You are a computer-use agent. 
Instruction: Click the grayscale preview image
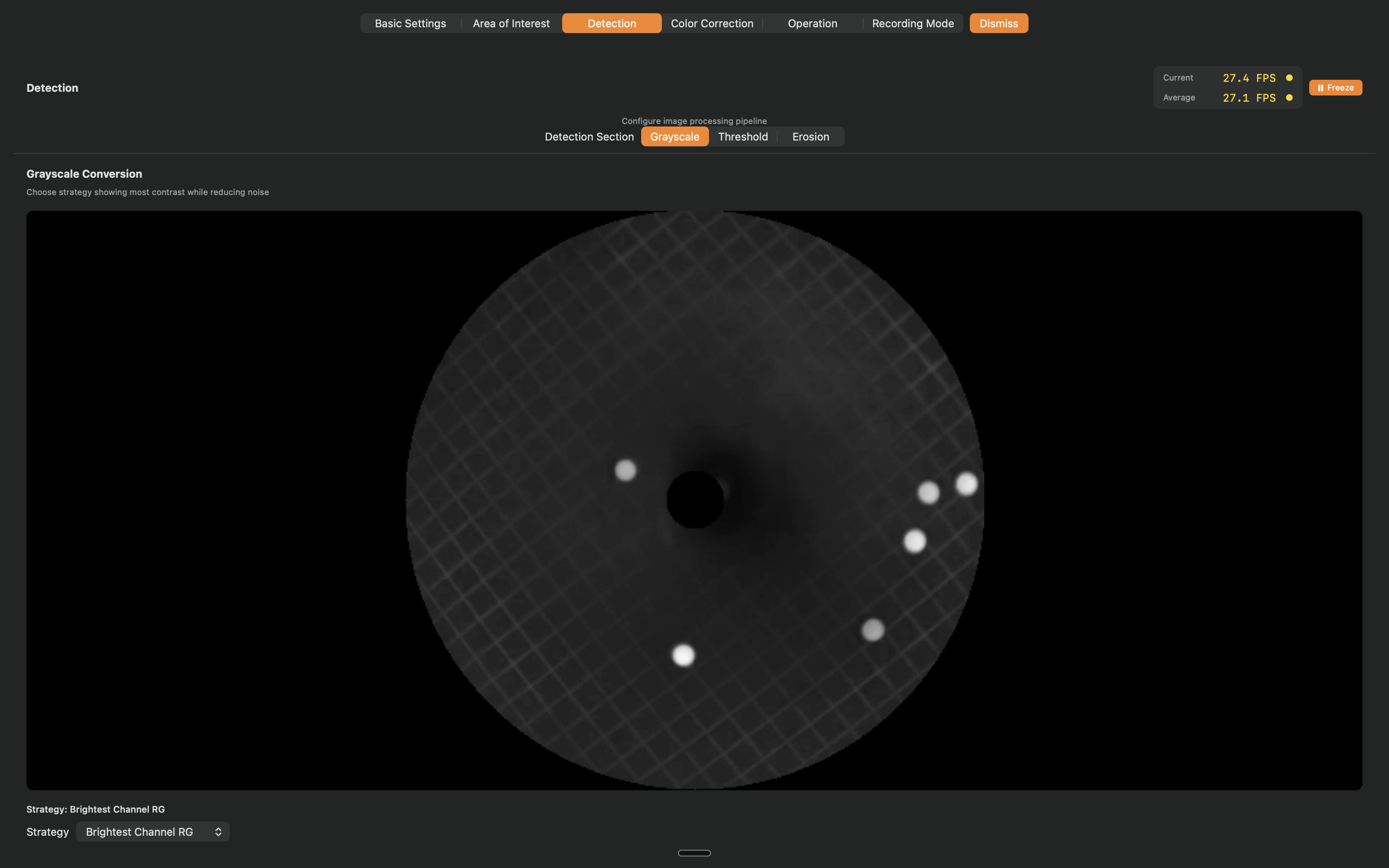tap(694, 501)
